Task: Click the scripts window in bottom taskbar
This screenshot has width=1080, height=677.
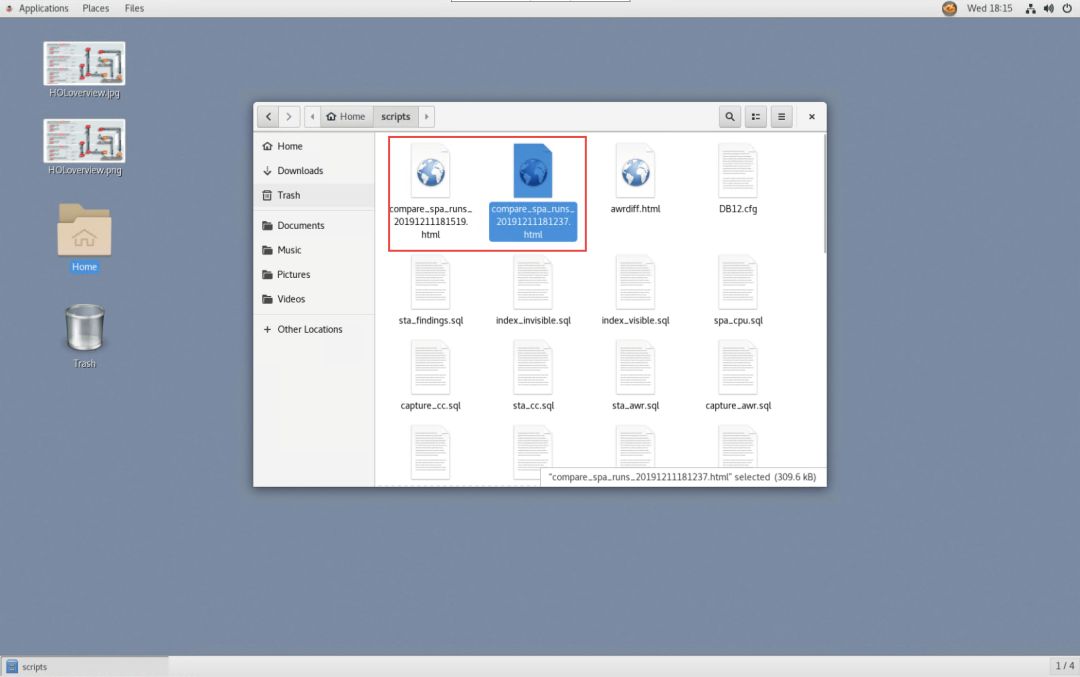Action: pos(85,667)
